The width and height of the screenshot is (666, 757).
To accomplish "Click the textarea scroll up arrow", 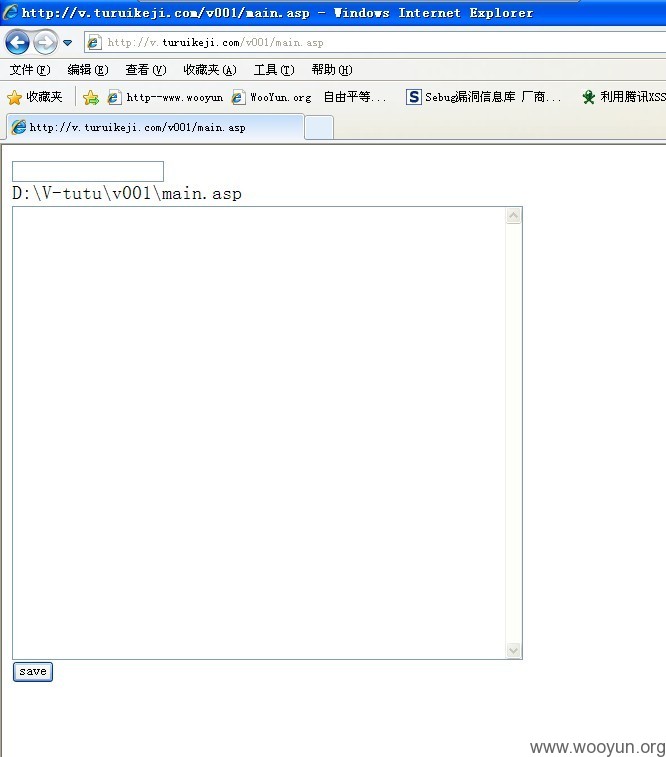I will [513, 215].
